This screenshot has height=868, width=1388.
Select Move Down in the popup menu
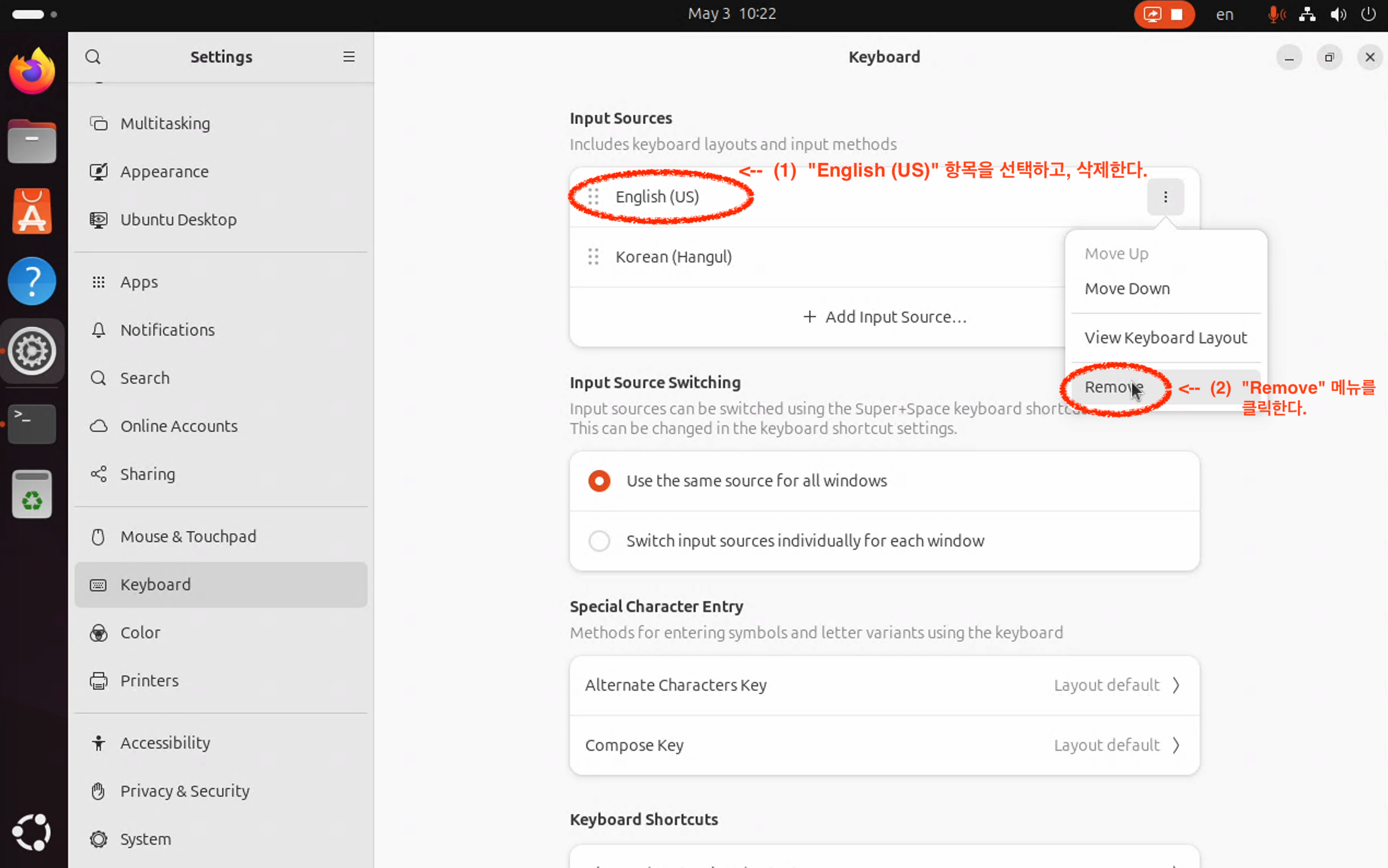(1127, 289)
